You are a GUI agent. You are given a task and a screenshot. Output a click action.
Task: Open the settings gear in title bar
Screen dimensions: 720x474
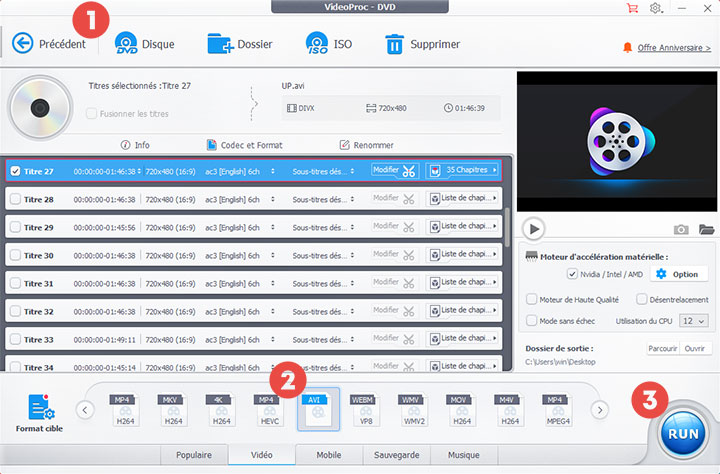pos(656,8)
